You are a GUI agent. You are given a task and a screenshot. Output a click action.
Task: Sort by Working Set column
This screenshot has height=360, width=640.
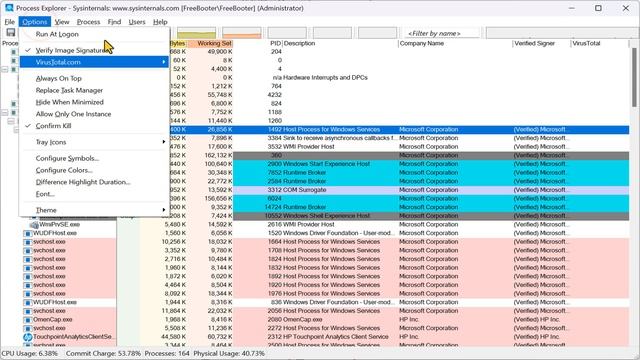(x=211, y=43)
